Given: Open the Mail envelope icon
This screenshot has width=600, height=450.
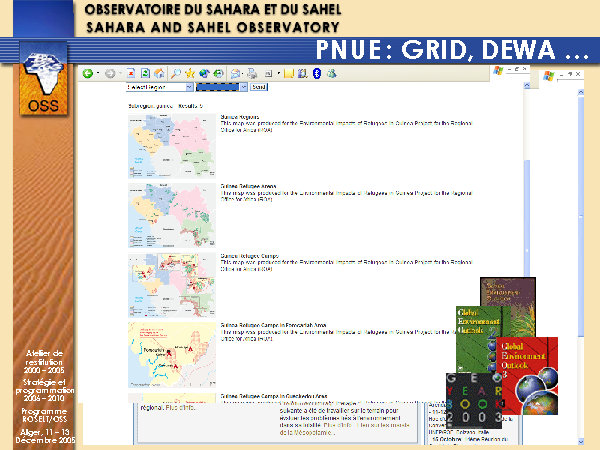Looking at the screenshot, I should (x=235, y=73).
